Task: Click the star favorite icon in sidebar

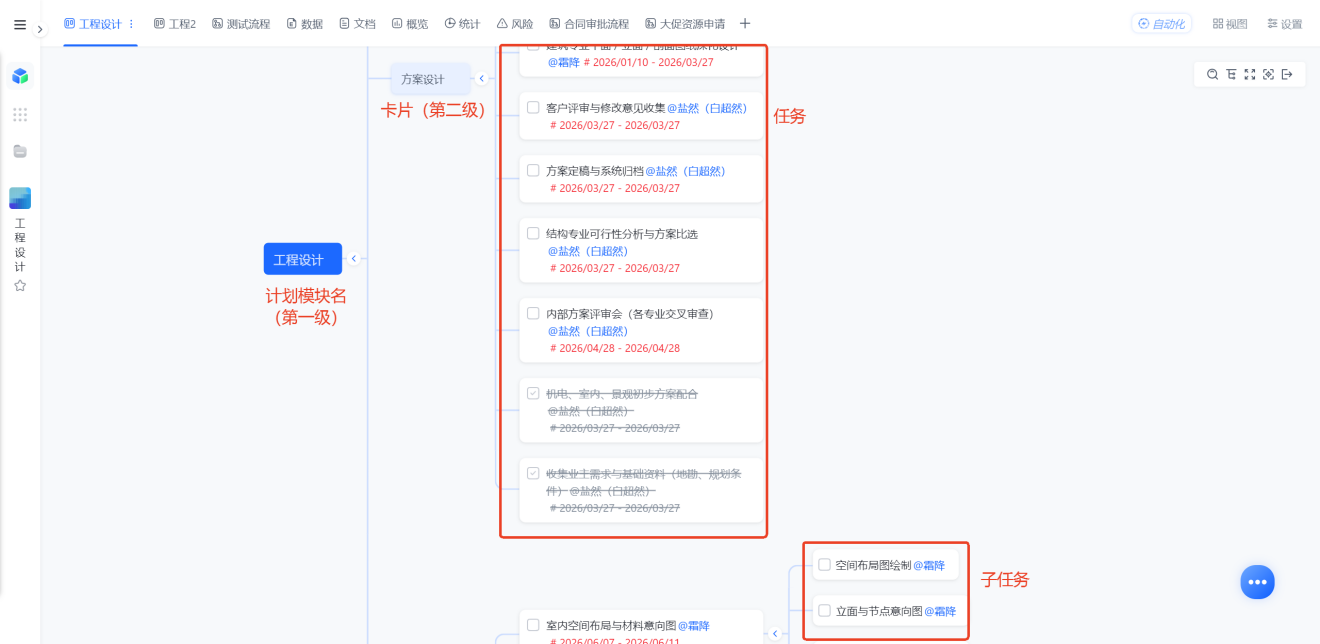Action: [x=20, y=286]
